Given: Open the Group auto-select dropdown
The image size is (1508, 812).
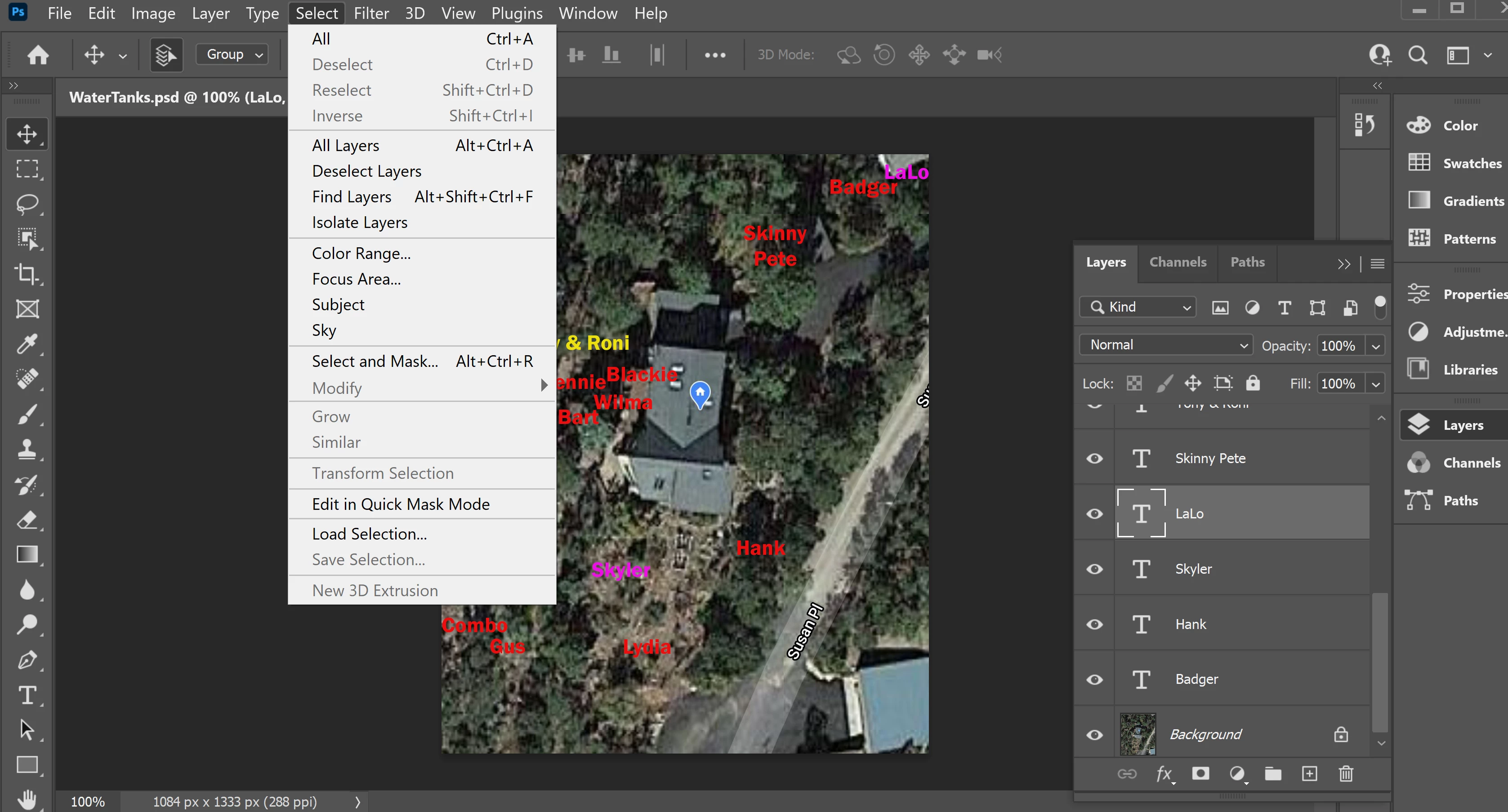Looking at the screenshot, I should tap(232, 54).
